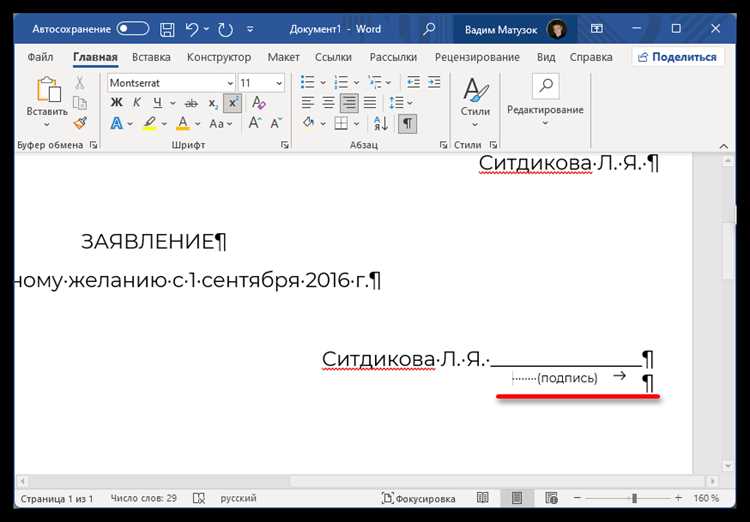Screen dimensions: 750x522
Task: Open the Файл tab
Action: point(40,57)
